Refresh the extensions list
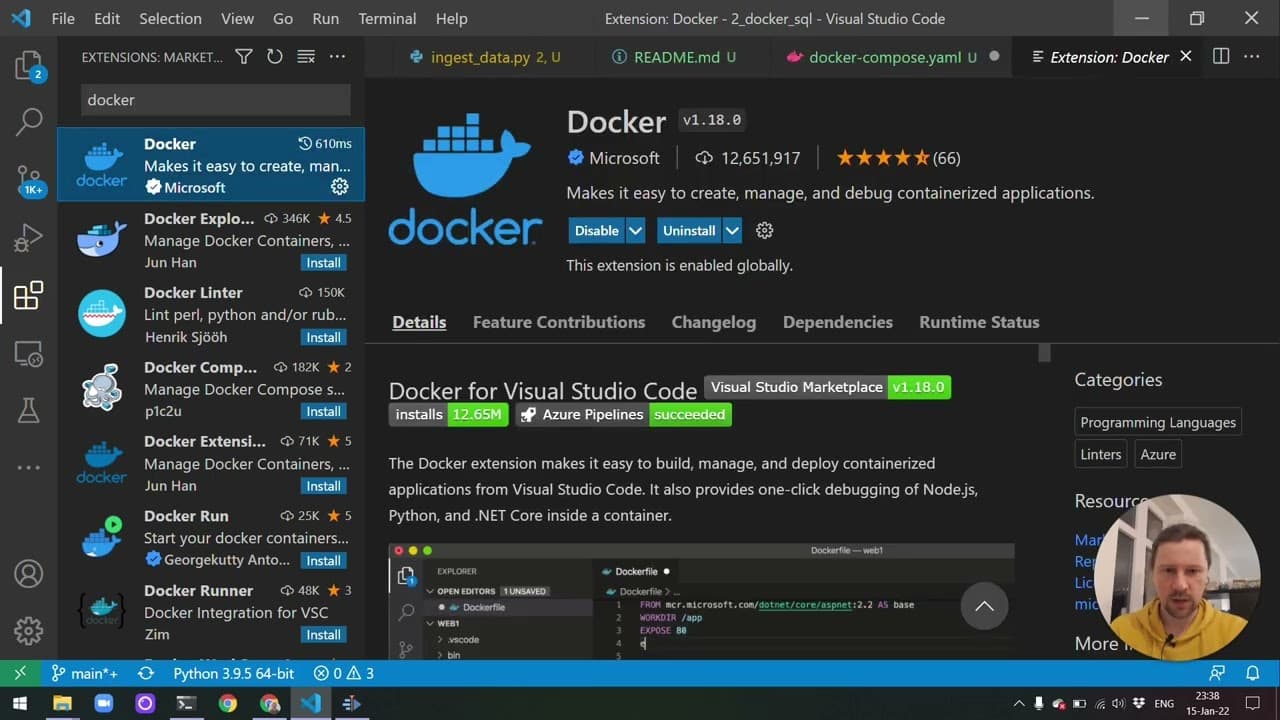1280x720 pixels. (275, 57)
